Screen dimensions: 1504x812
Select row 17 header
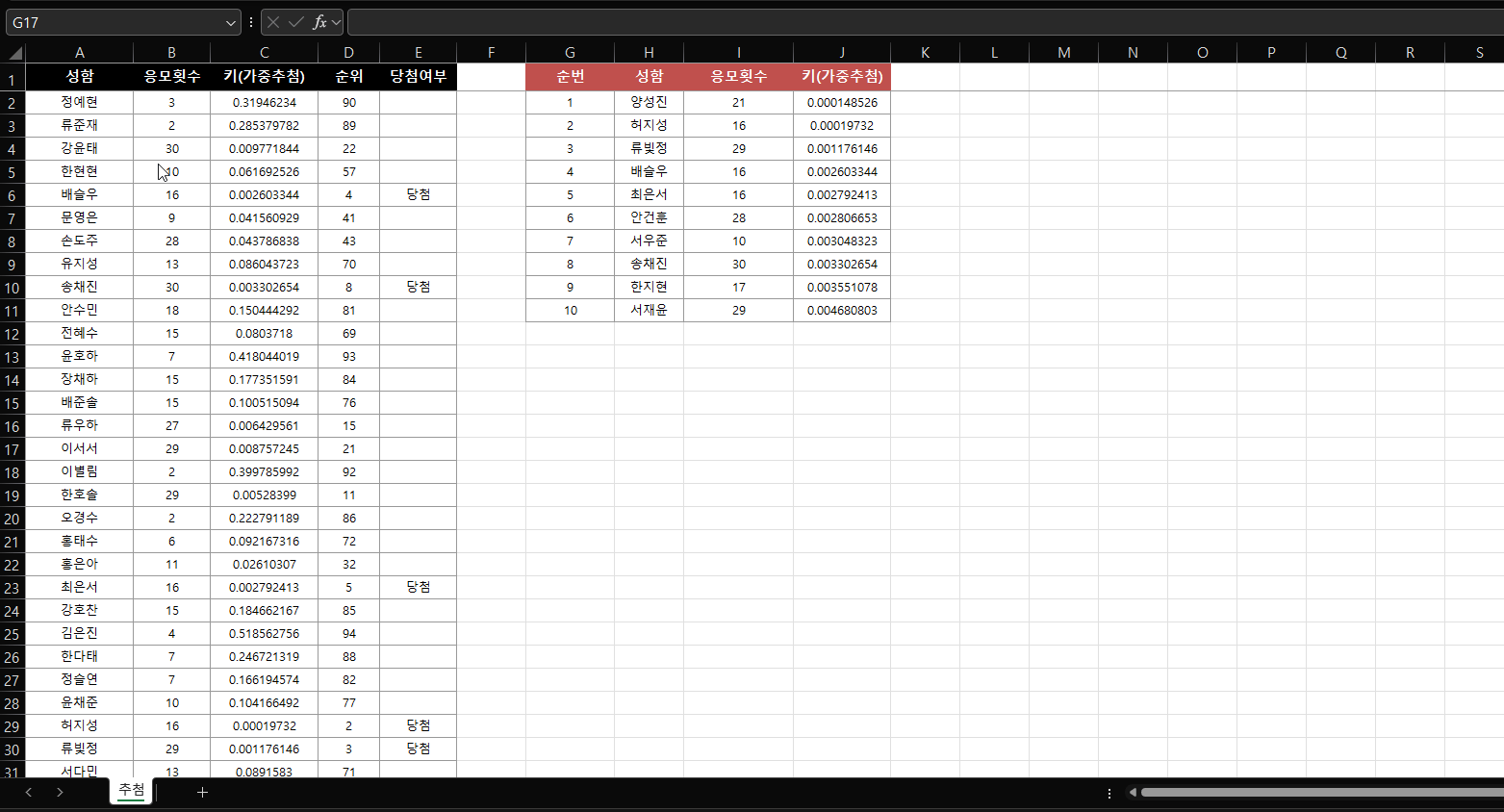pos(12,449)
